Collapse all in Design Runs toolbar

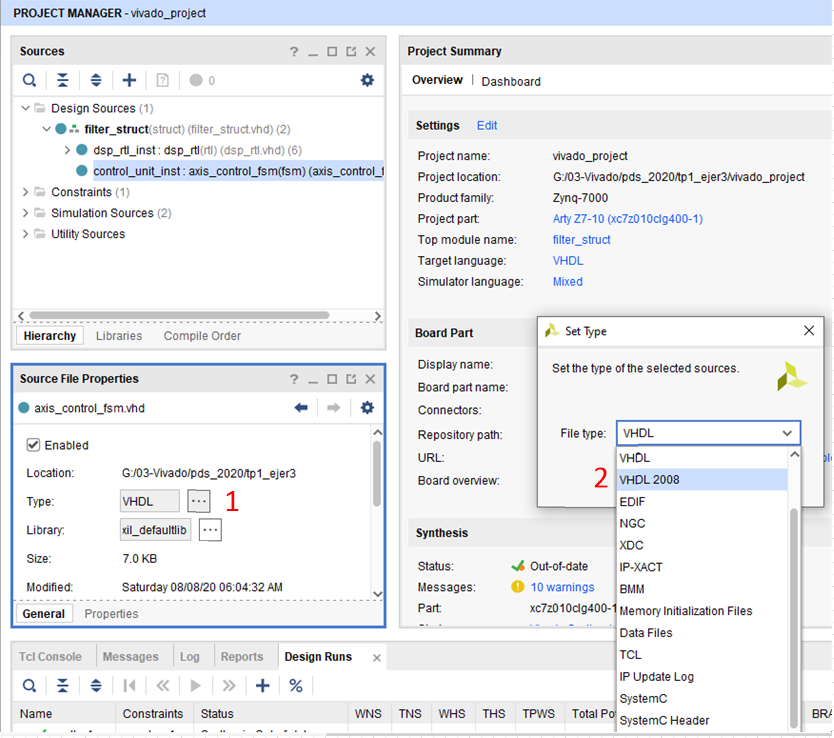(x=63, y=685)
